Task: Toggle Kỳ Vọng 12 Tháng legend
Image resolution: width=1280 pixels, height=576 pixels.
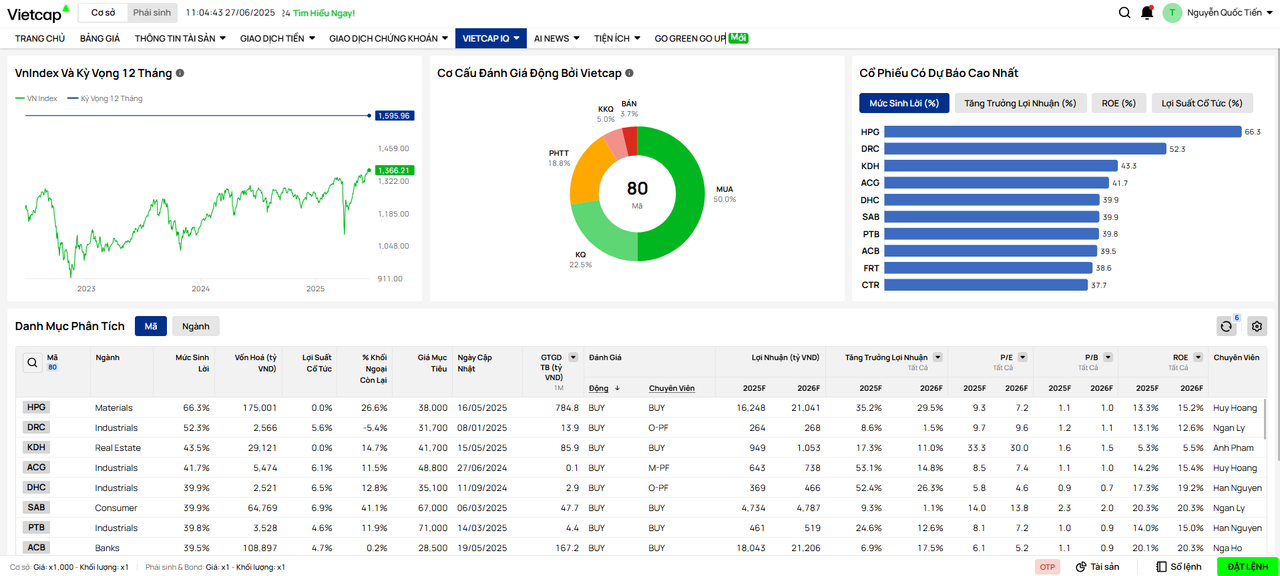Action: click(105, 99)
